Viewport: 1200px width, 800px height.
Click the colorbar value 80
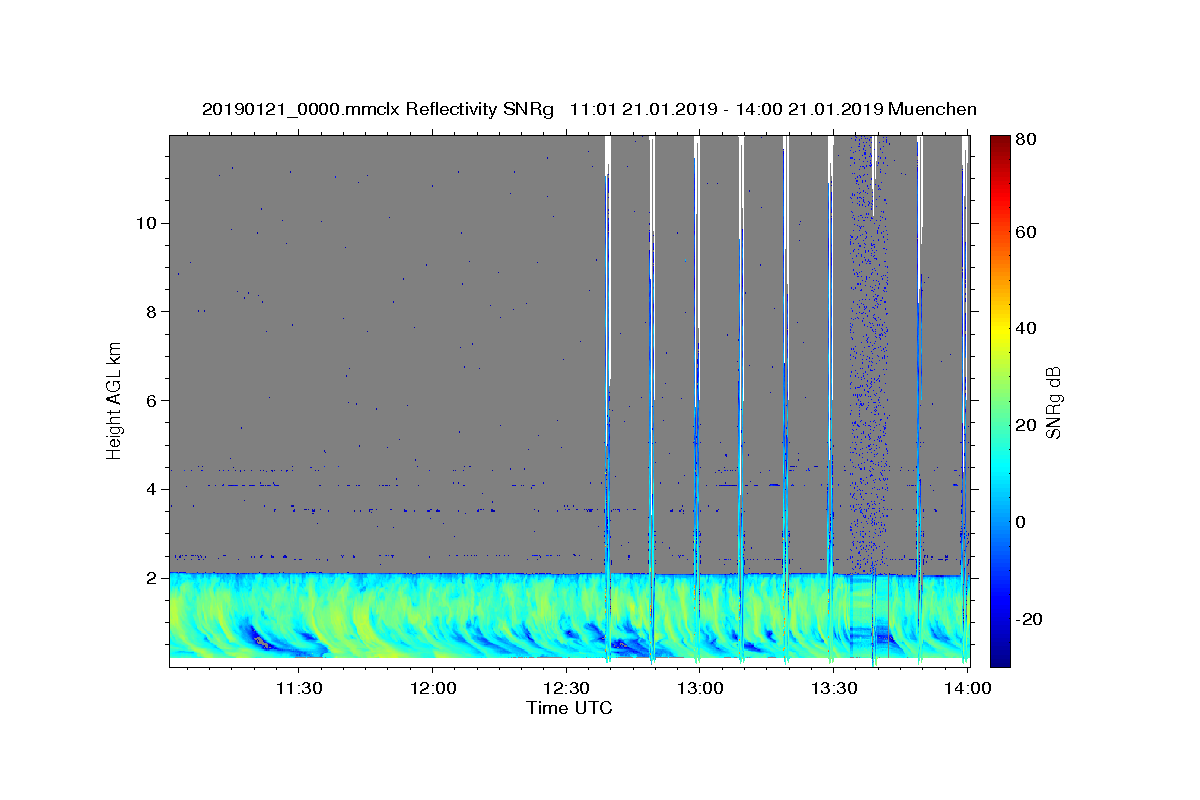(1026, 139)
